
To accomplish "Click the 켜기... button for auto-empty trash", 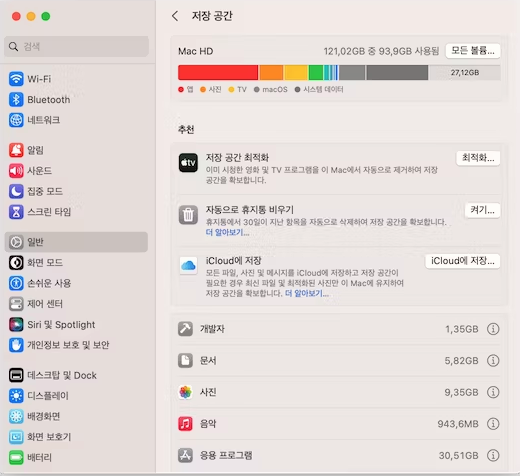I will point(482,210).
